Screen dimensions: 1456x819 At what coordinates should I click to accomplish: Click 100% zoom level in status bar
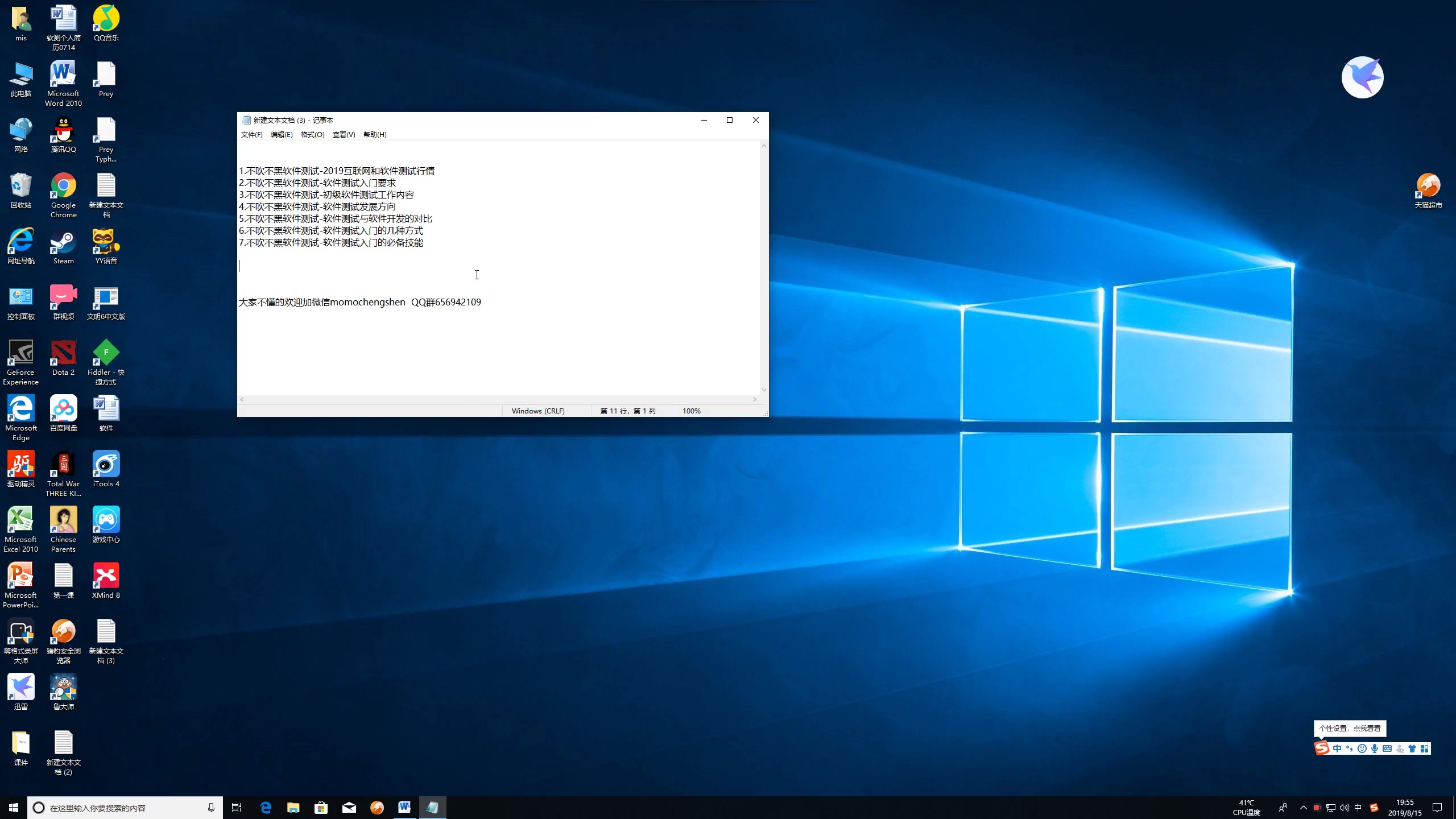pos(691,410)
